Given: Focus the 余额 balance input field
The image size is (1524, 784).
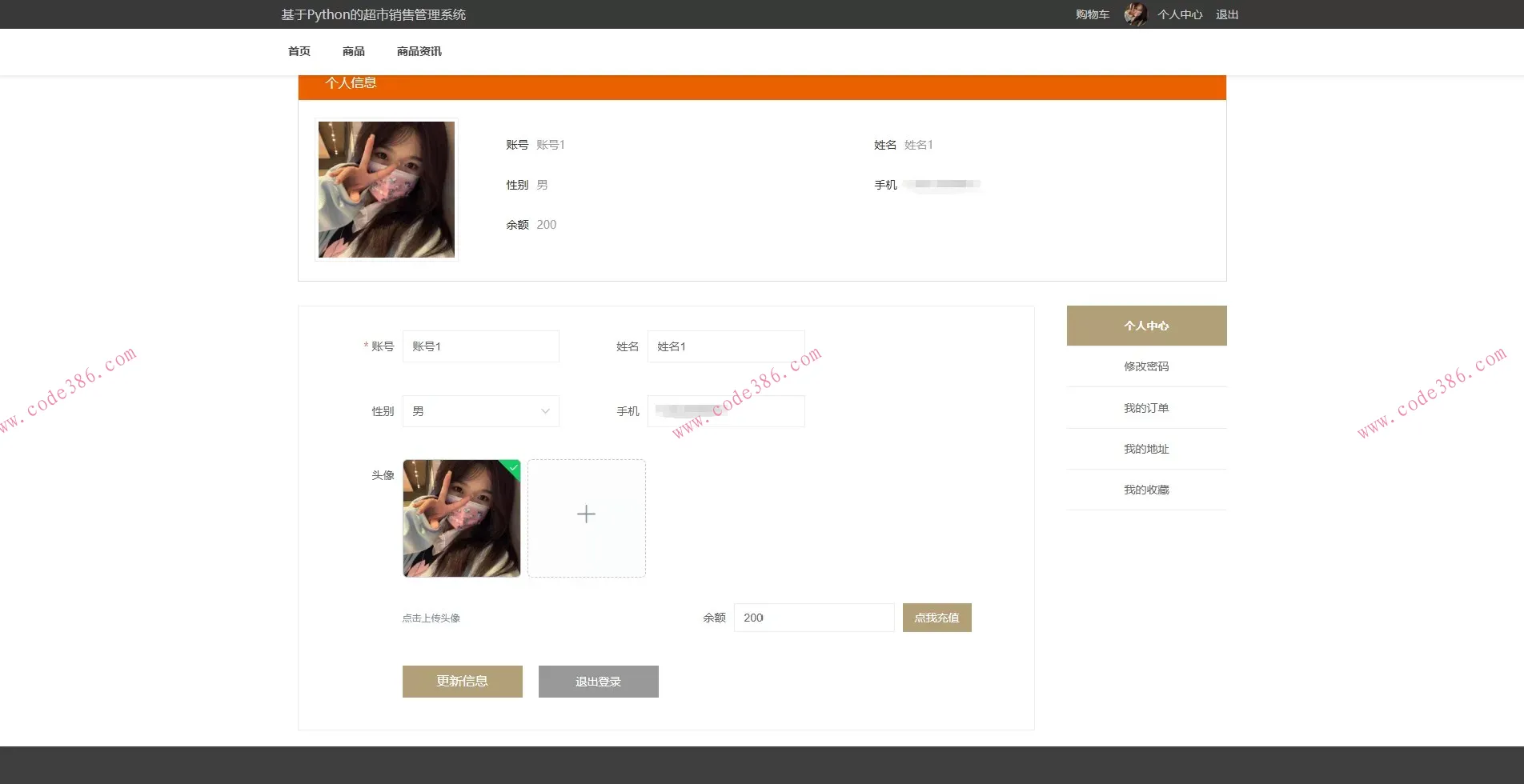Looking at the screenshot, I should (x=813, y=618).
